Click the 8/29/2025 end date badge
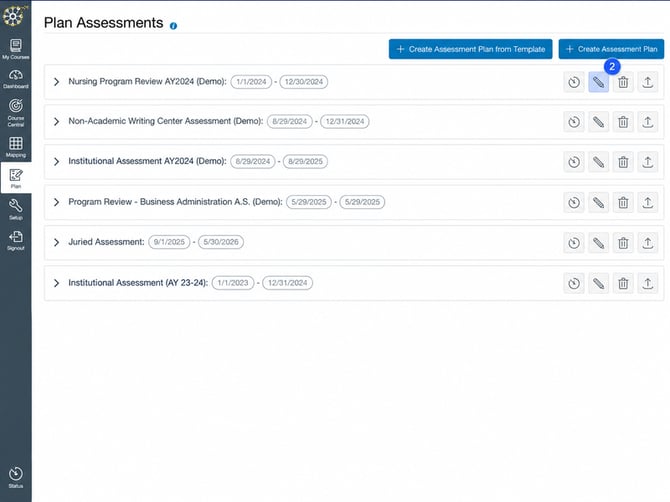 point(306,161)
